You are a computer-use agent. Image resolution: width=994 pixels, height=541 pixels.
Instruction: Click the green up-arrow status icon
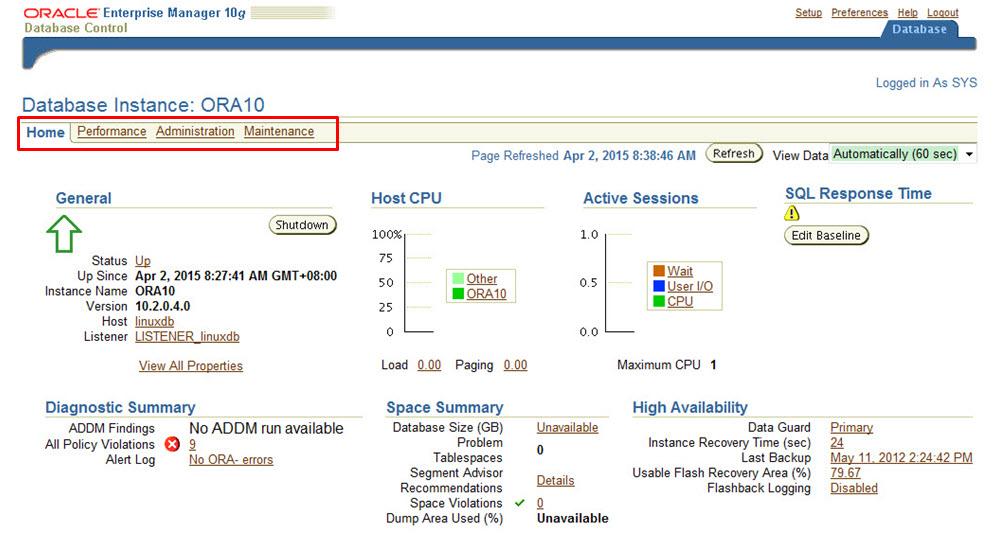(x=64, y=233)
